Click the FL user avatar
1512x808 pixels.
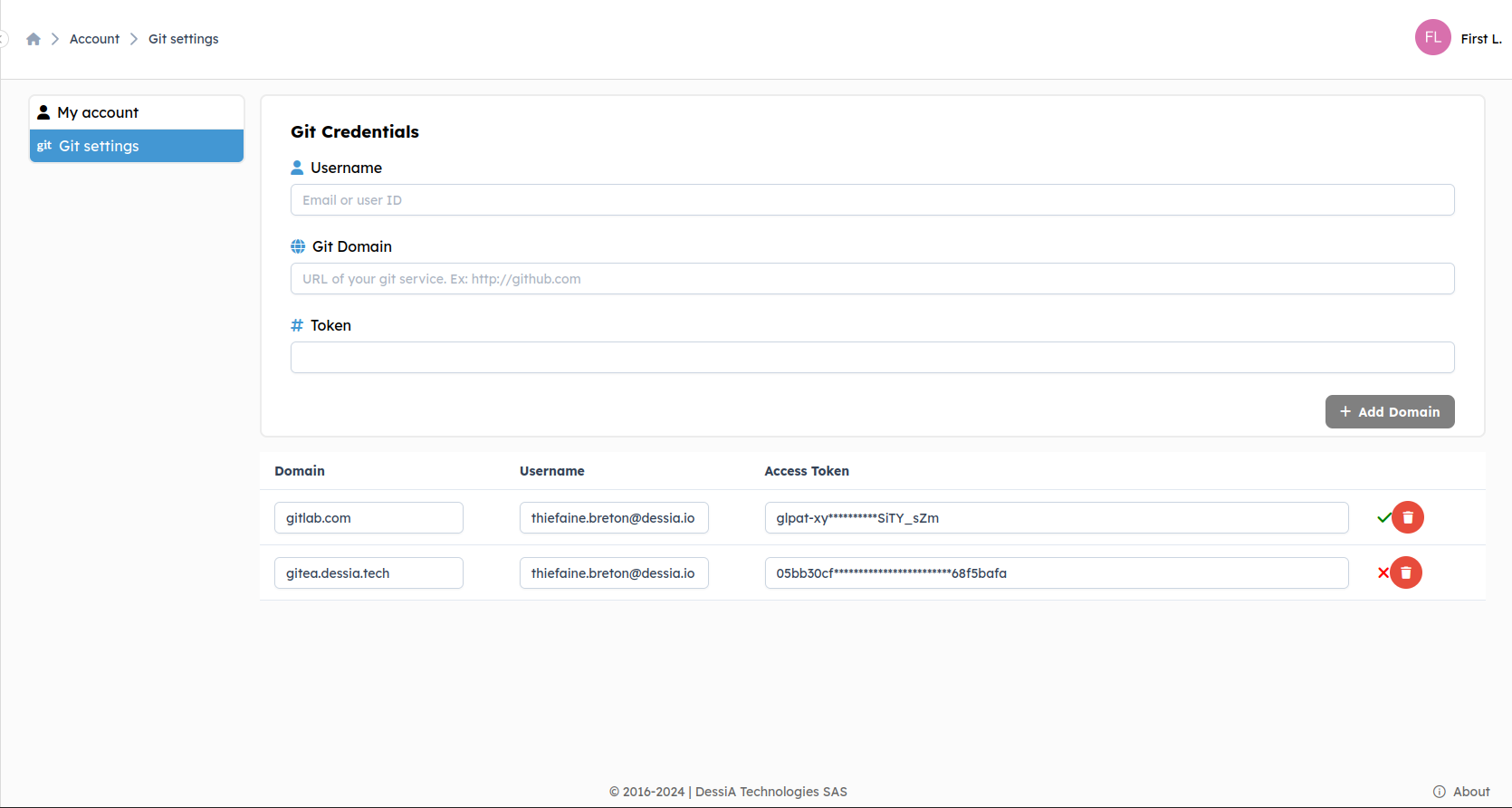pyautogui.click(x=1432, y=37)
